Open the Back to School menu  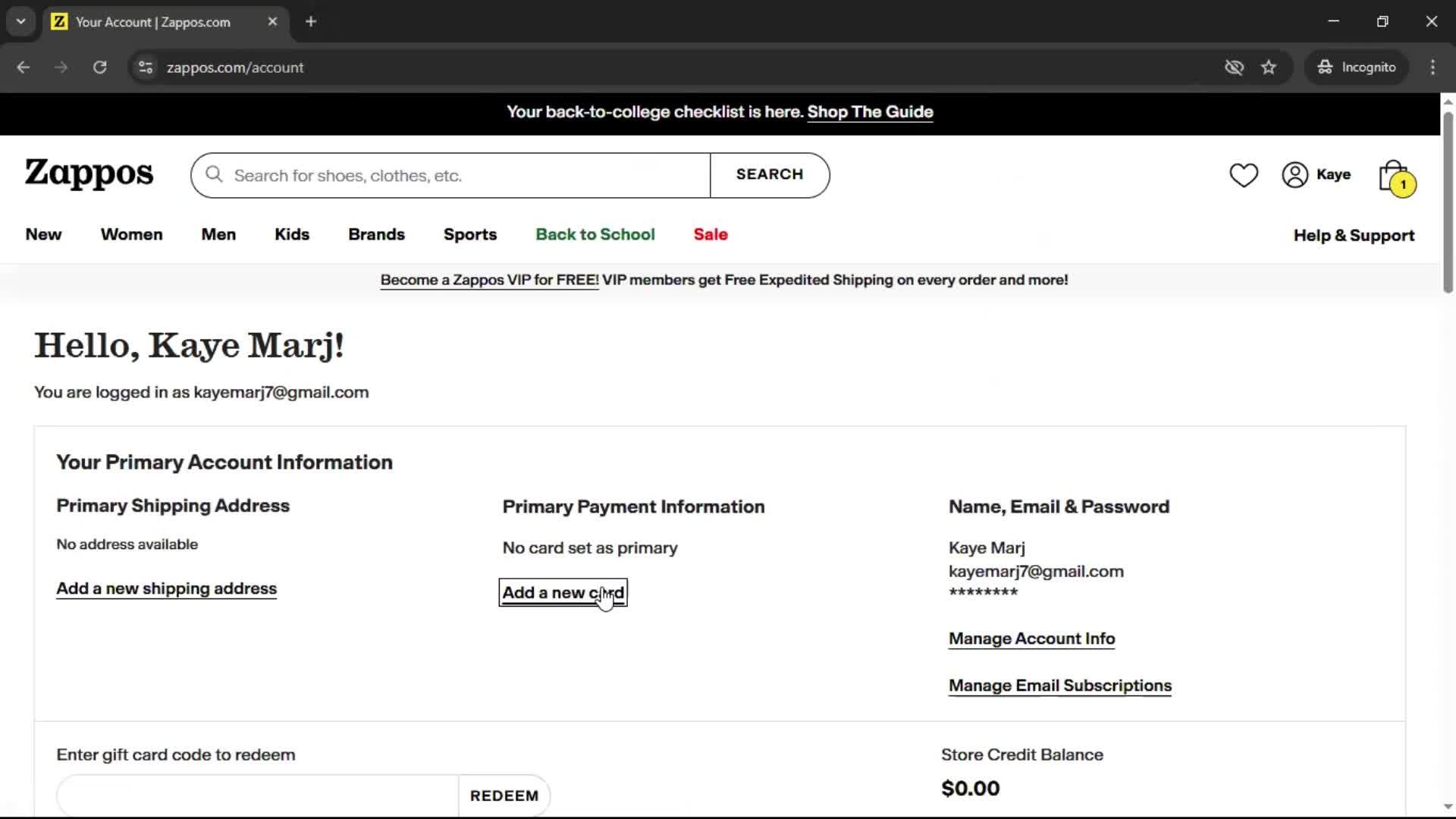click(595, 234)
